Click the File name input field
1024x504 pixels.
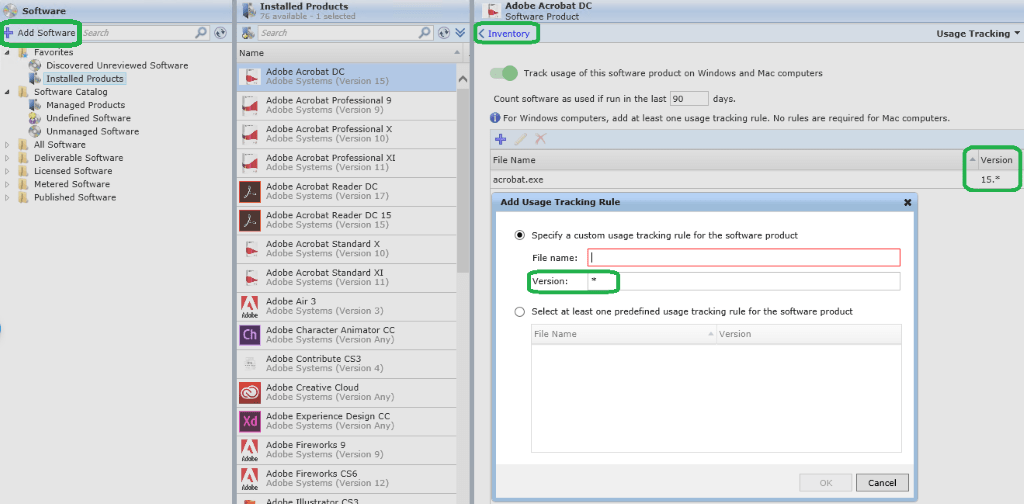(744, 257)
